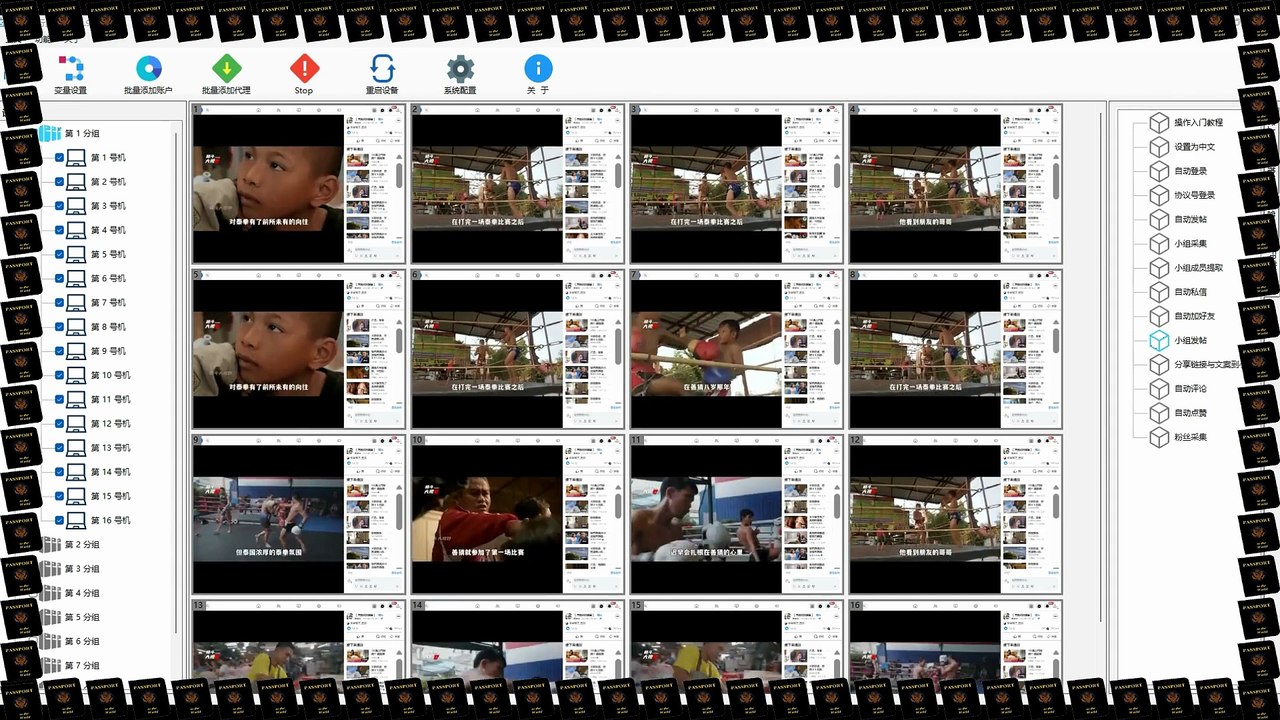This screenshot has width=1280, height=720.
Task: Select the 自动加好友 task label
Action: pos(1195,316)
